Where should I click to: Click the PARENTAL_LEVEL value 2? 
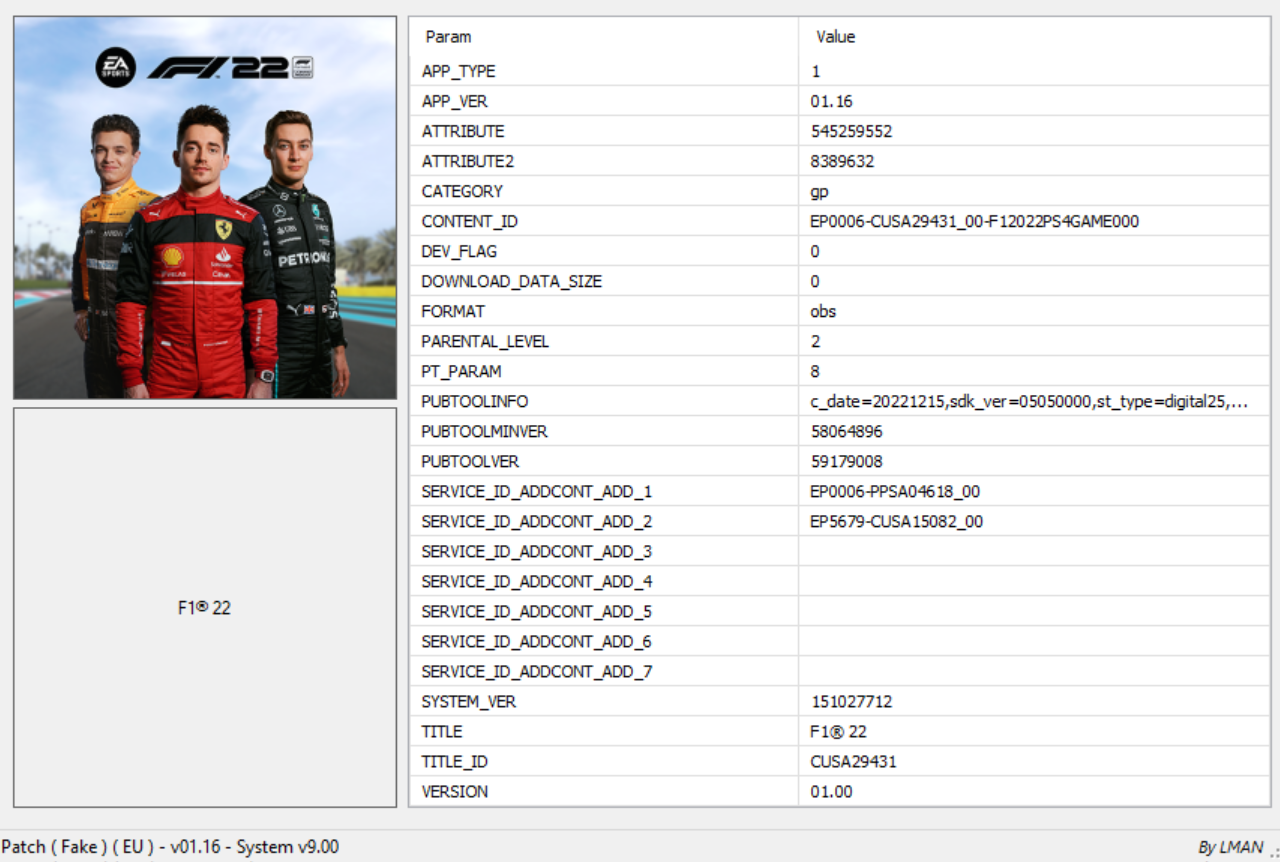[x=815, y=341]
